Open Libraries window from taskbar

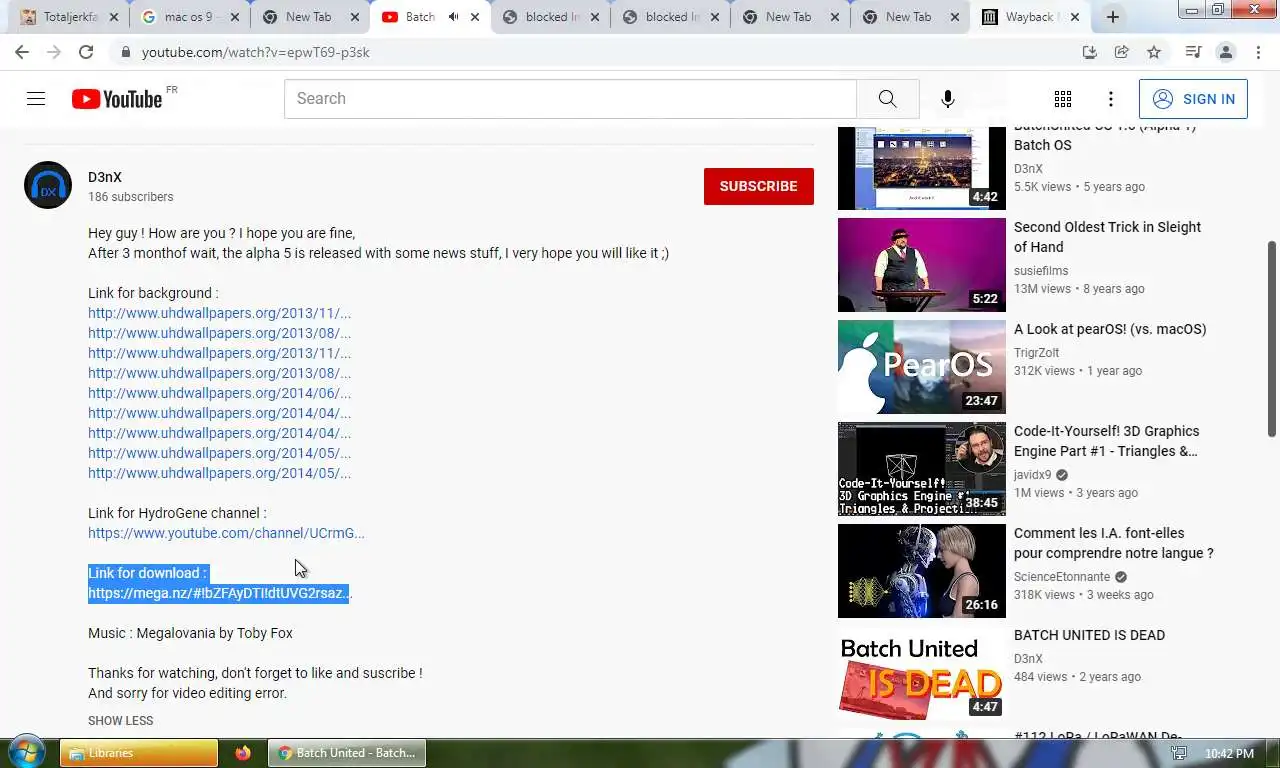pos(139,753)
